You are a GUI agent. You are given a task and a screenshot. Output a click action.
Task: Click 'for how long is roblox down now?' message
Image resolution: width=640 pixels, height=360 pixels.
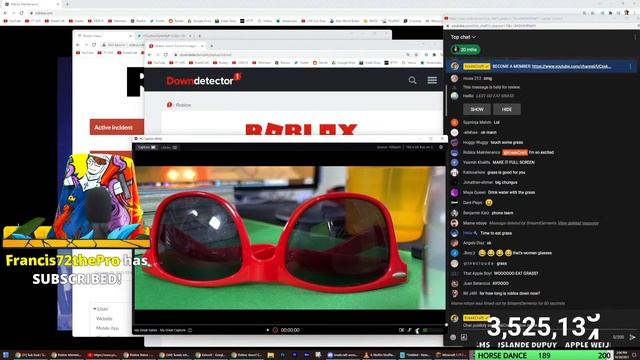[509, 293]
